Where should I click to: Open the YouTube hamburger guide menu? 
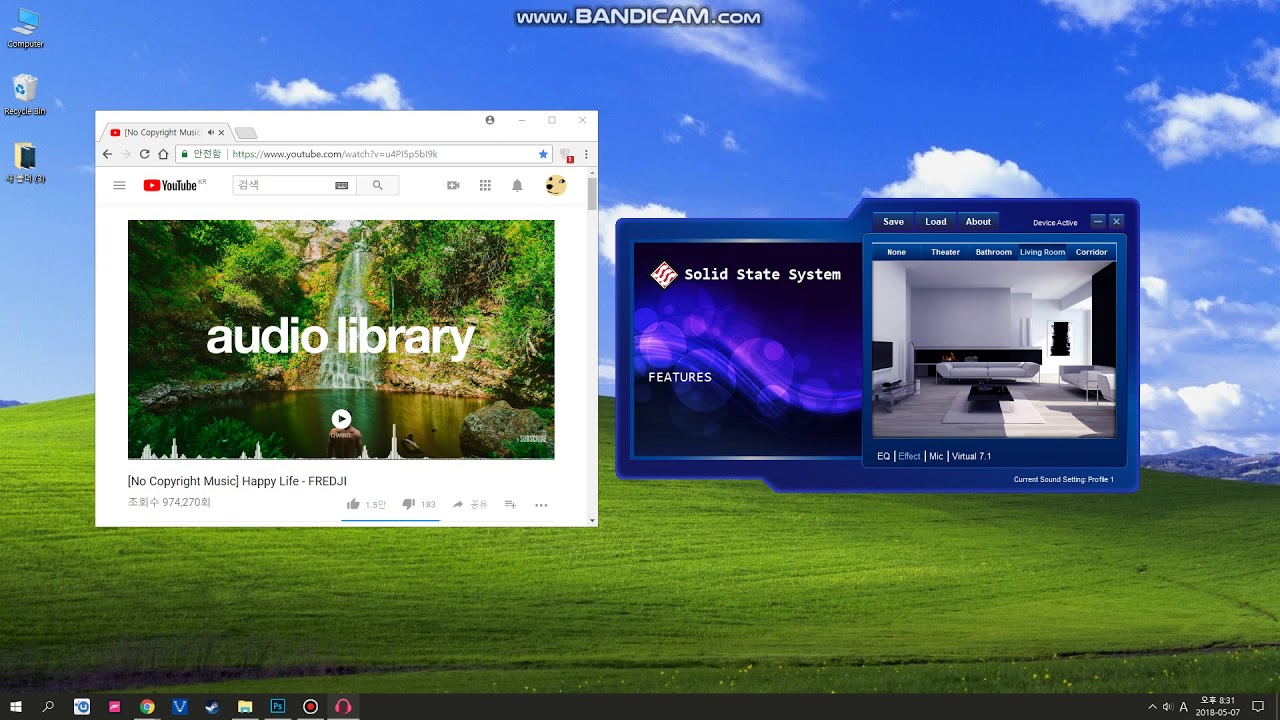point(119,185)
